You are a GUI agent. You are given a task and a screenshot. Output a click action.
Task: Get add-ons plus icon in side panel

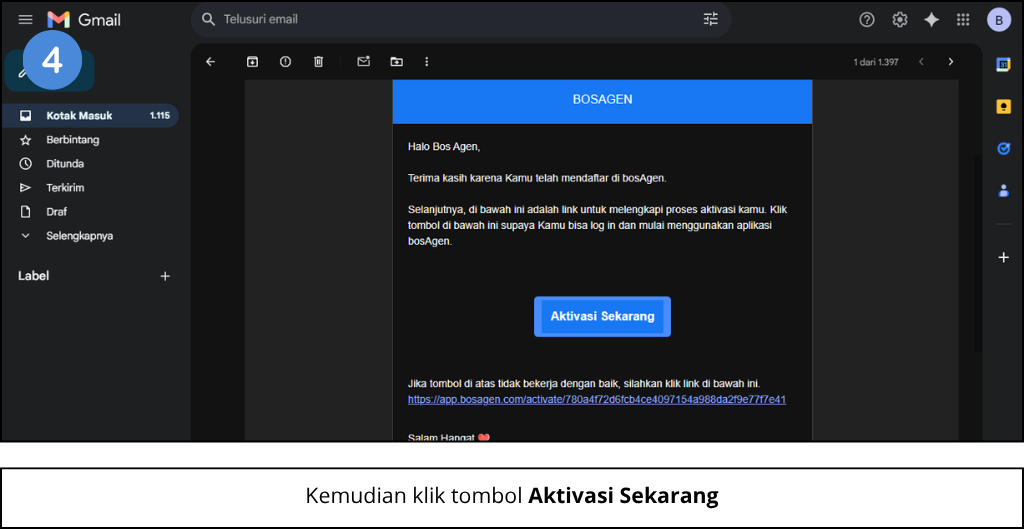(1004, 257)
